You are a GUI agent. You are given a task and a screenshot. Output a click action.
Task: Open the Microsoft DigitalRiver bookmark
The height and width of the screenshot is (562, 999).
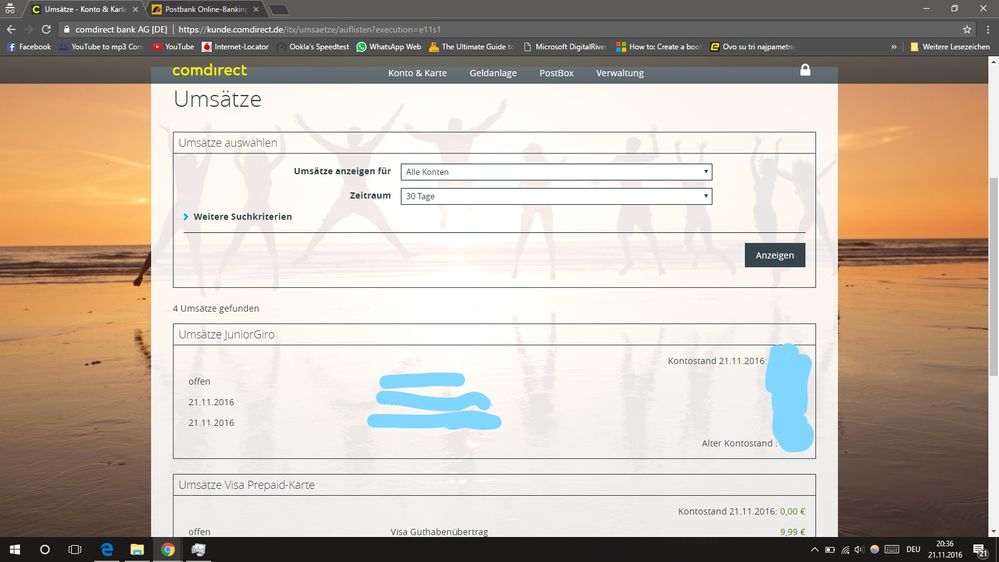(564, 47)
